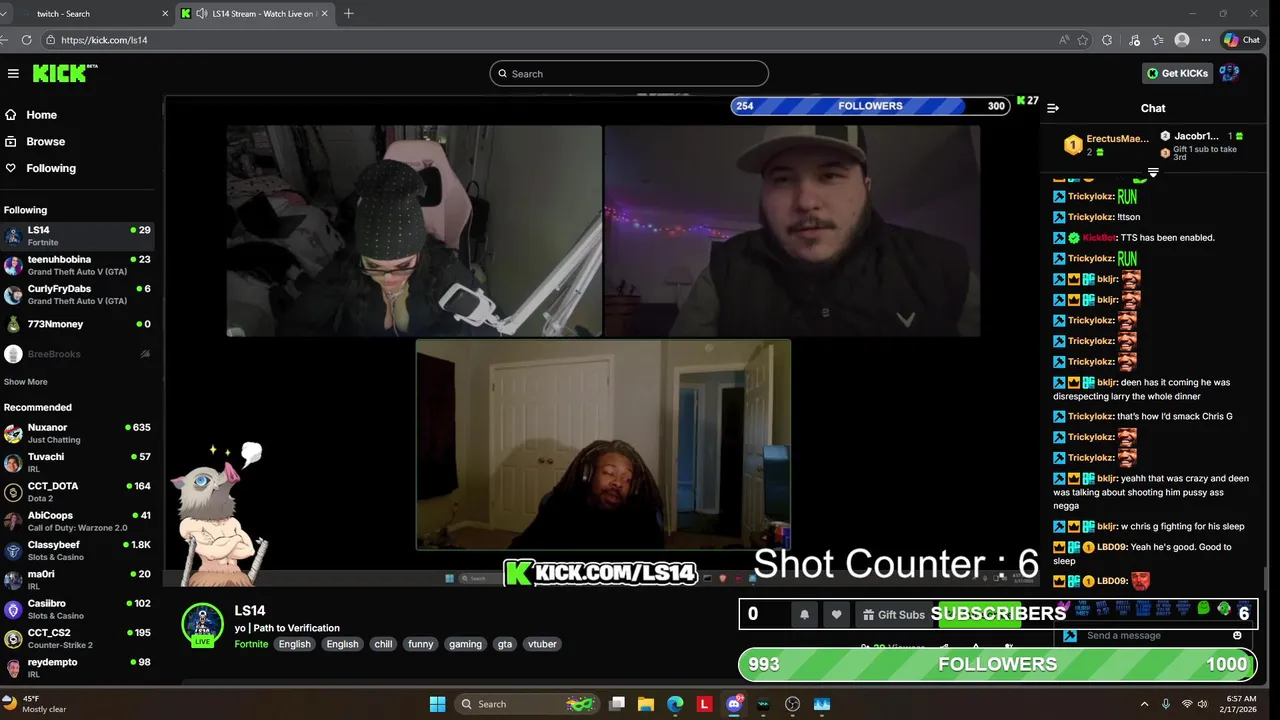The image size is (1280, 720).
Task: Expand Show More in Following list
Action: (25, 382)
